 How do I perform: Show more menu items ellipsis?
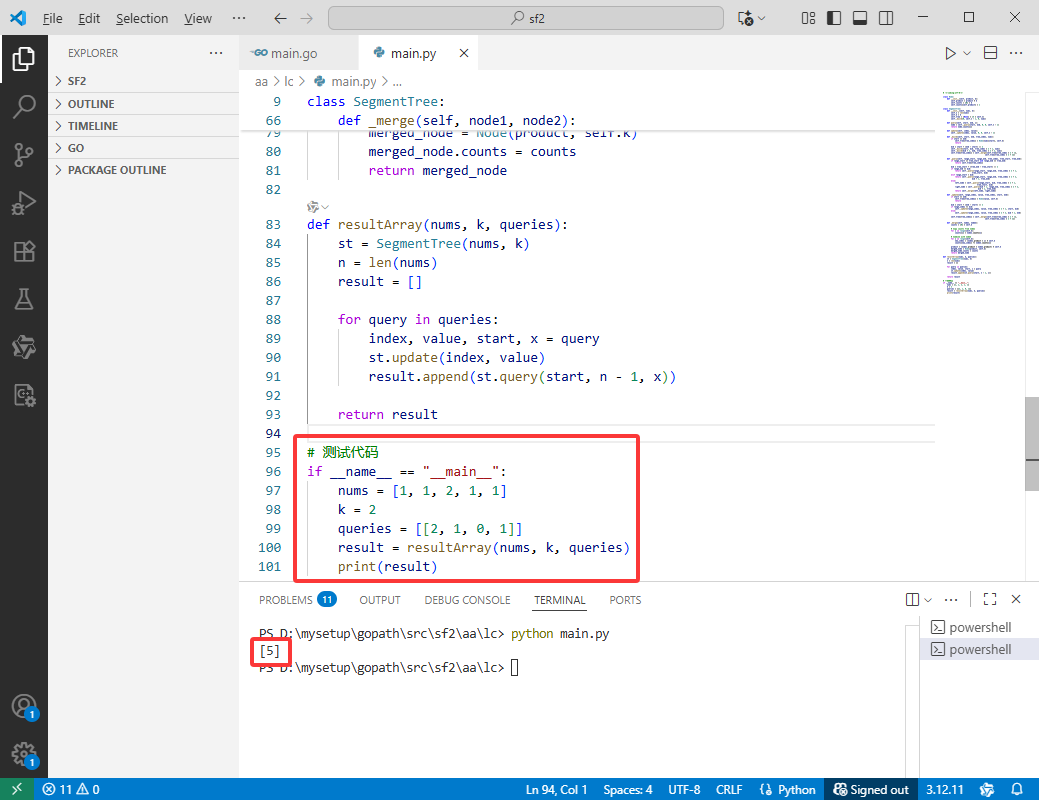click(239, 19)
